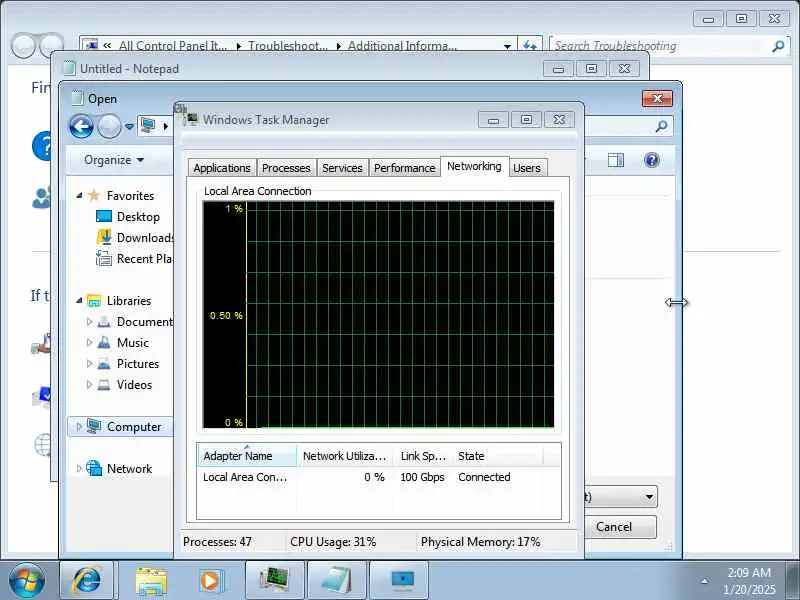Expand the Network node
800x600 pixels.
tap(79, 468)
